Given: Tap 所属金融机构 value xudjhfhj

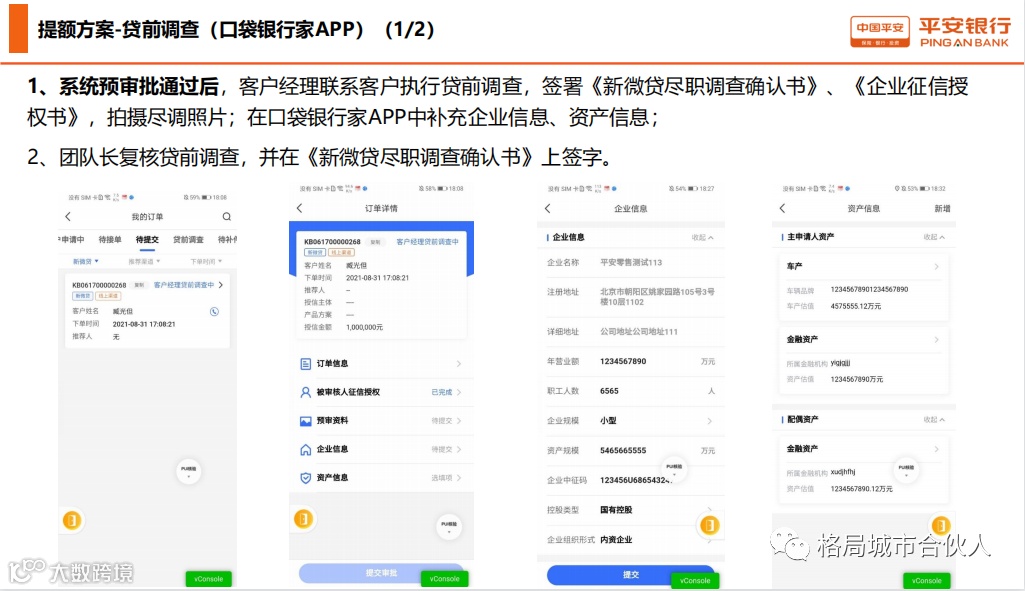Looking at the screenshot, I should coord(843,472).
